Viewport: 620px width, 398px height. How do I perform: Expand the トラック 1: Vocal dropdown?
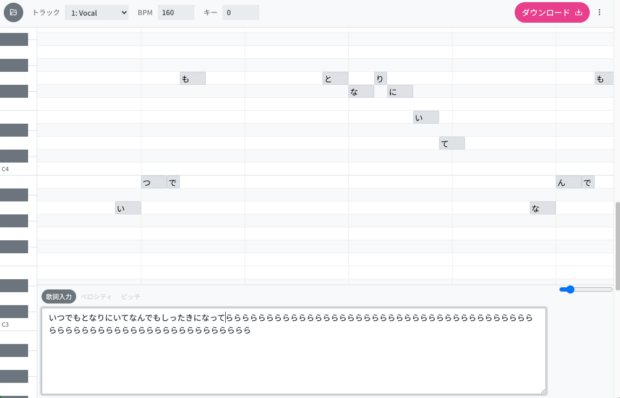pos(96,13)
